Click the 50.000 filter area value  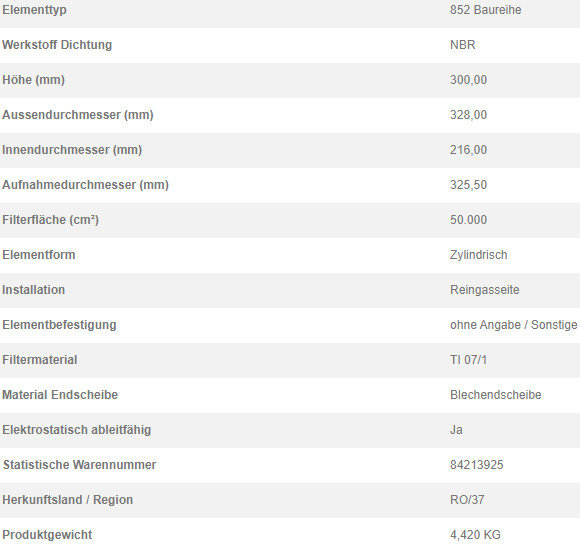pos(468,220)
